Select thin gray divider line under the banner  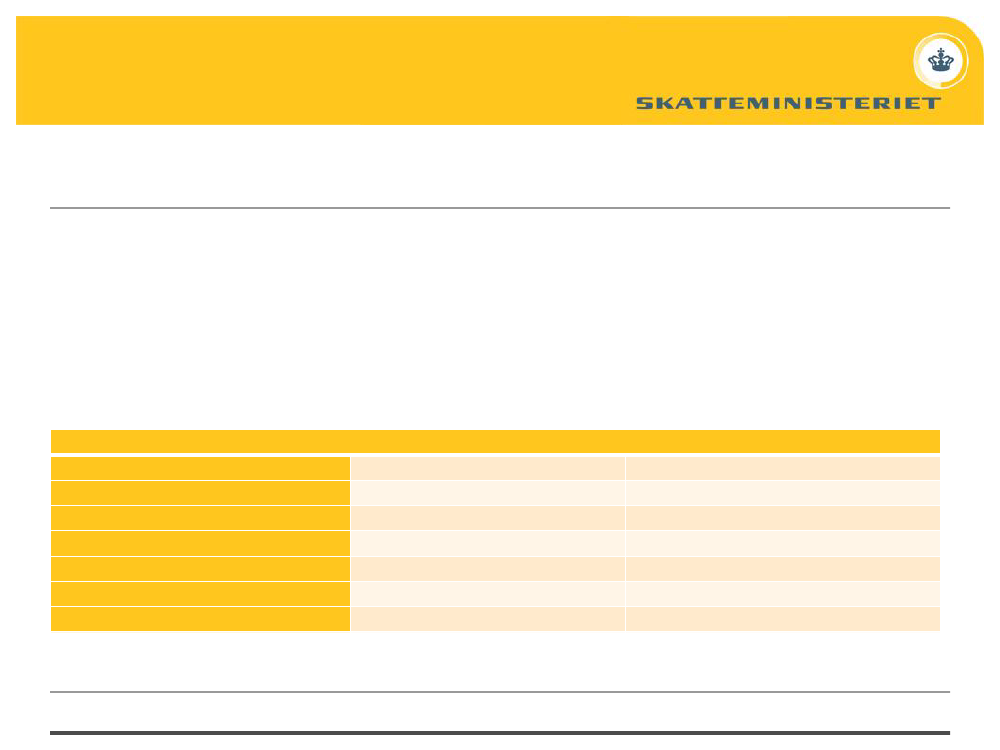pos(500,208)
